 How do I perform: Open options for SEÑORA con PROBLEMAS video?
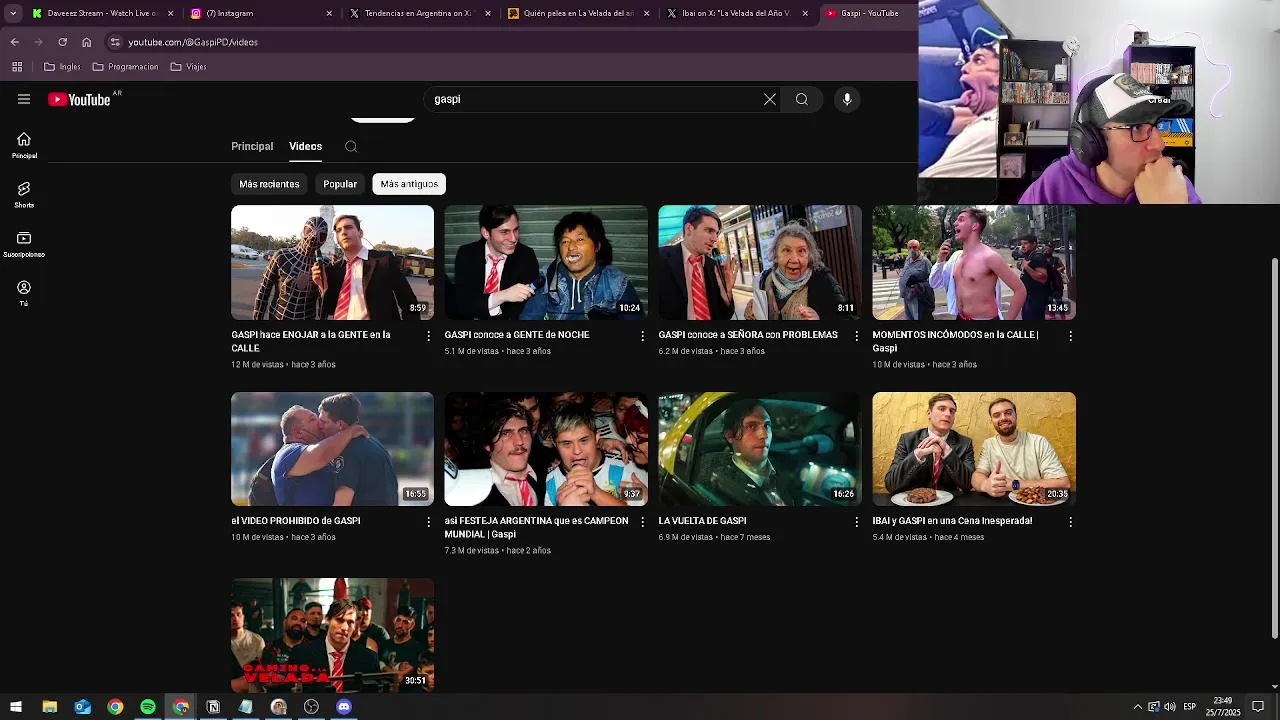pyautogui.click(x=856, y=336)
